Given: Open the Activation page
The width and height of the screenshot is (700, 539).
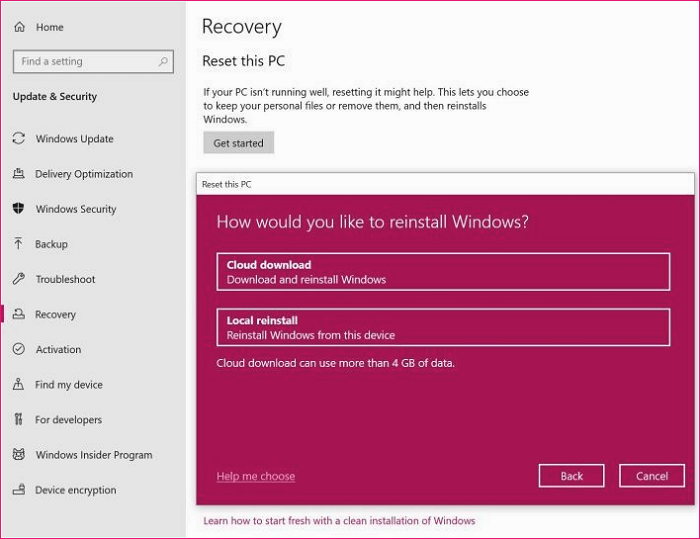Looking at the screenshot, I should (x=58, y=350).
